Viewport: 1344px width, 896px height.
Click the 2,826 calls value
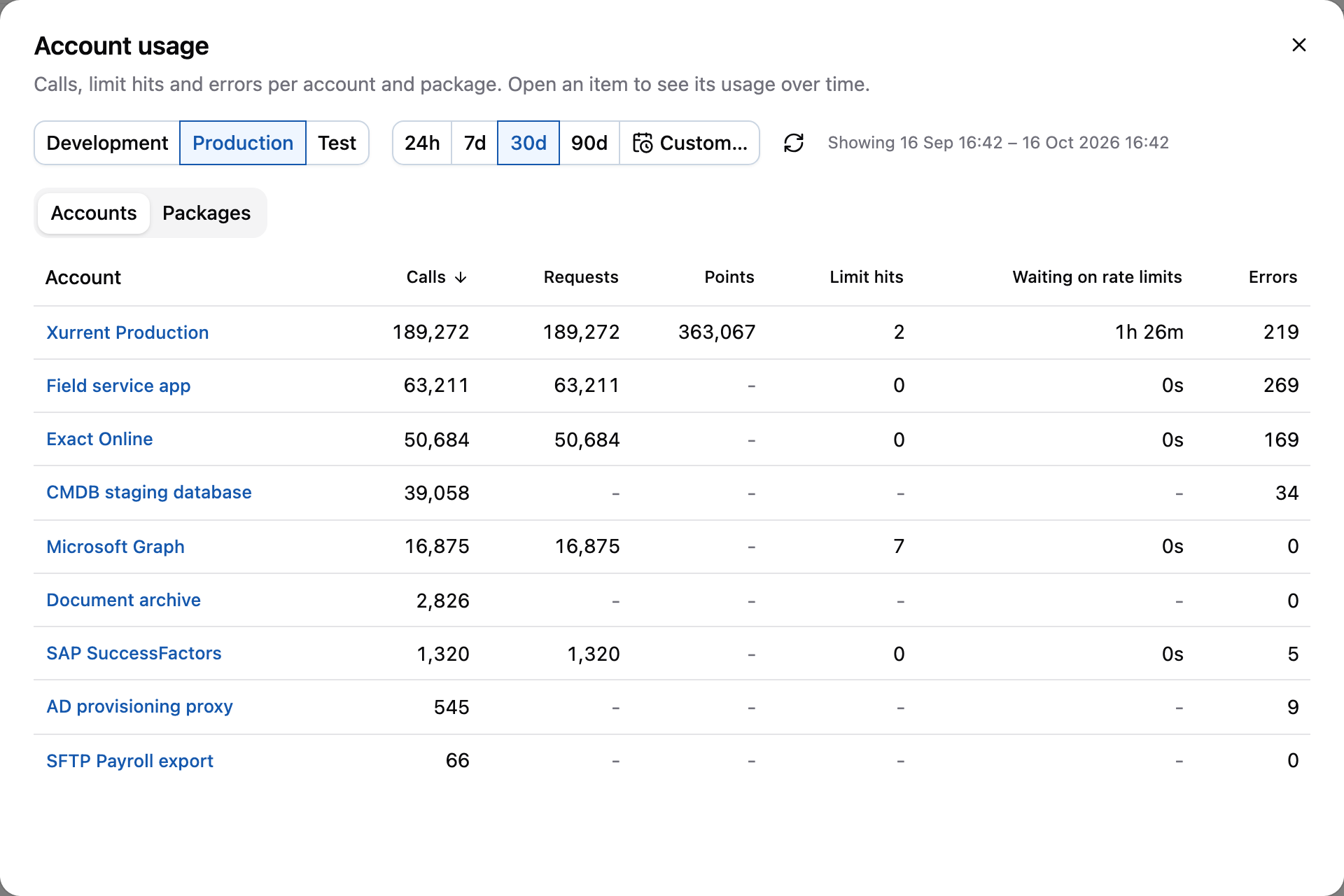pyautogui.click(x=442, y=601)
